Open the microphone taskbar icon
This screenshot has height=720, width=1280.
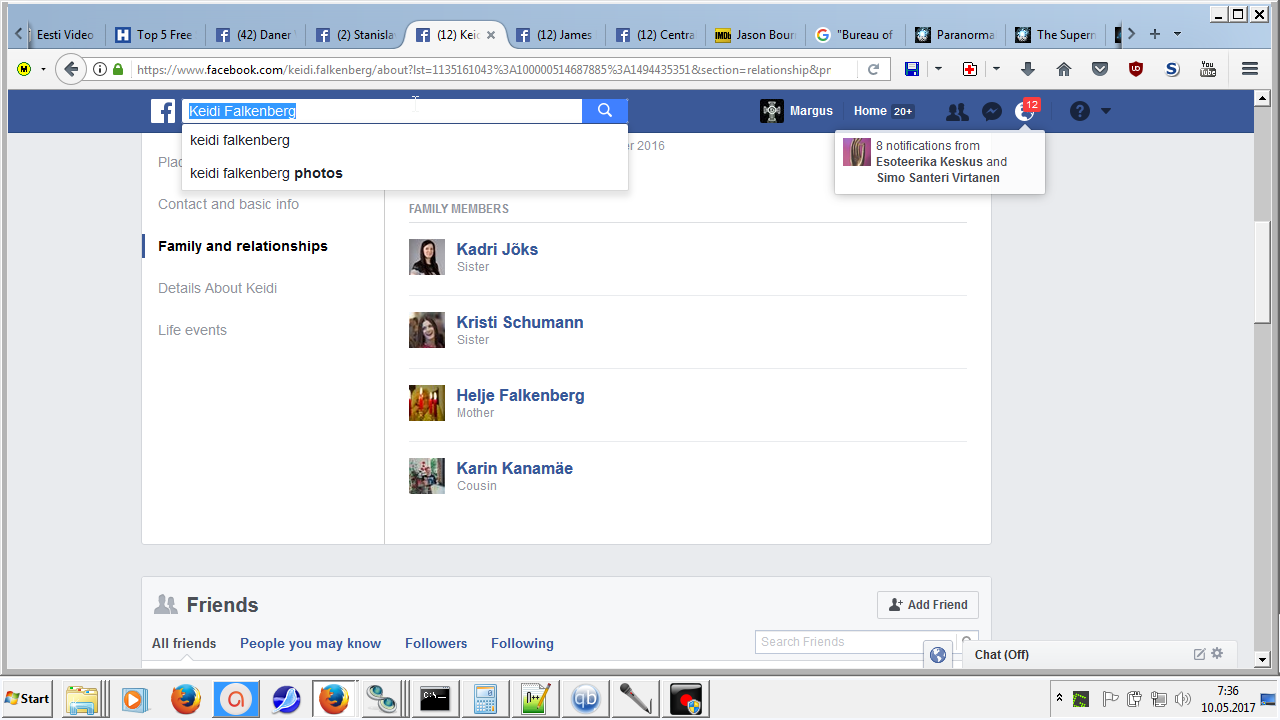(x=636, y=698)
